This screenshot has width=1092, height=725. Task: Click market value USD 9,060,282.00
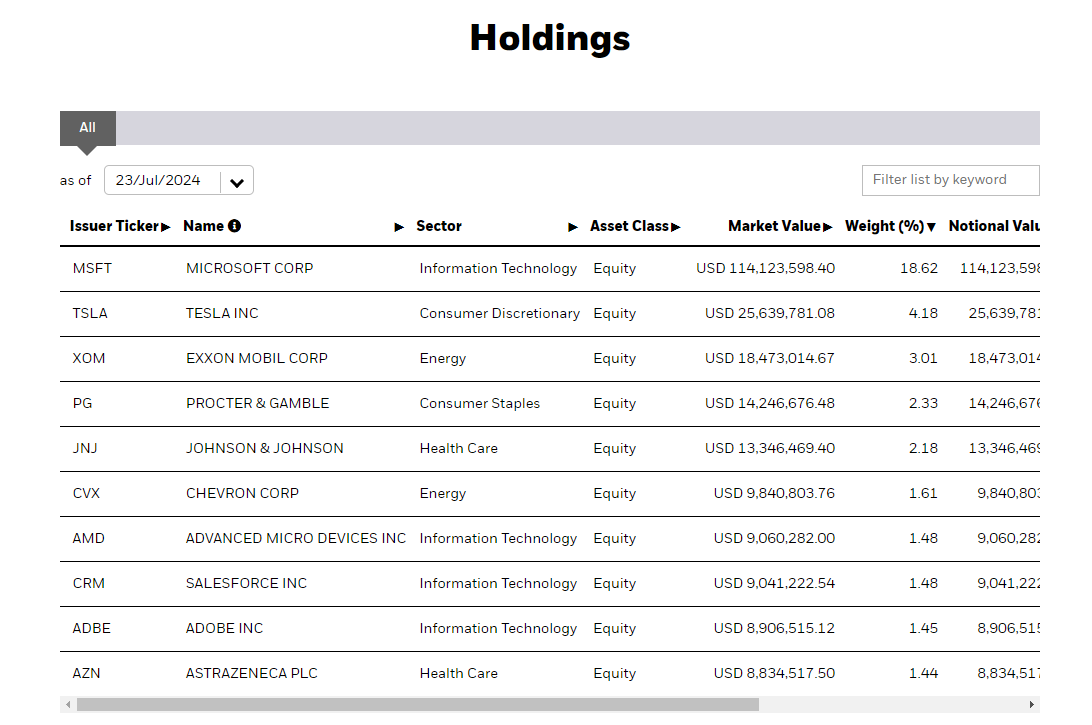coord(774,538)
